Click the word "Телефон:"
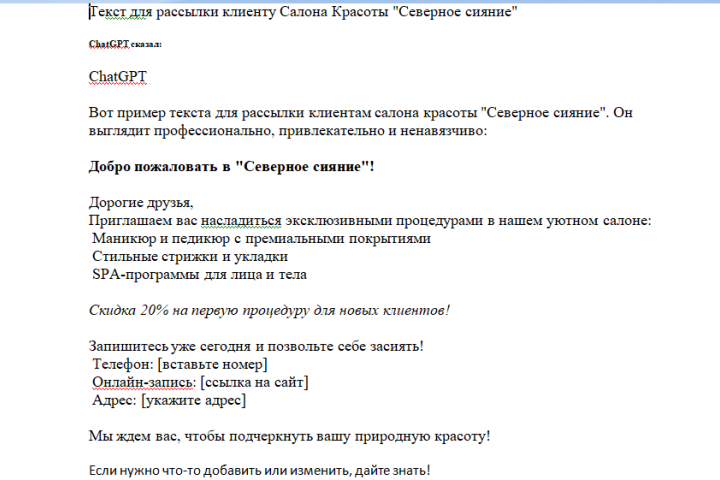 [x=123, y=364]
